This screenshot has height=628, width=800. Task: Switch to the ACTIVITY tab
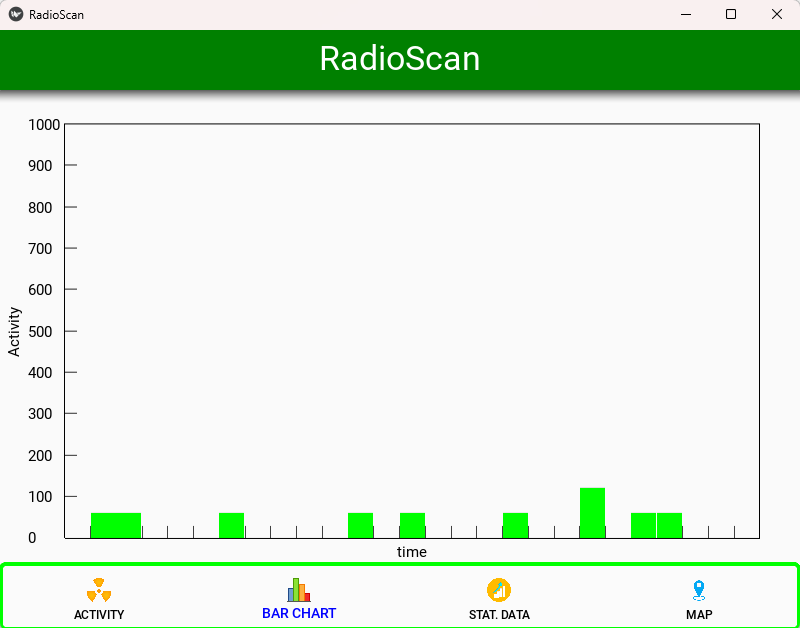99,615
